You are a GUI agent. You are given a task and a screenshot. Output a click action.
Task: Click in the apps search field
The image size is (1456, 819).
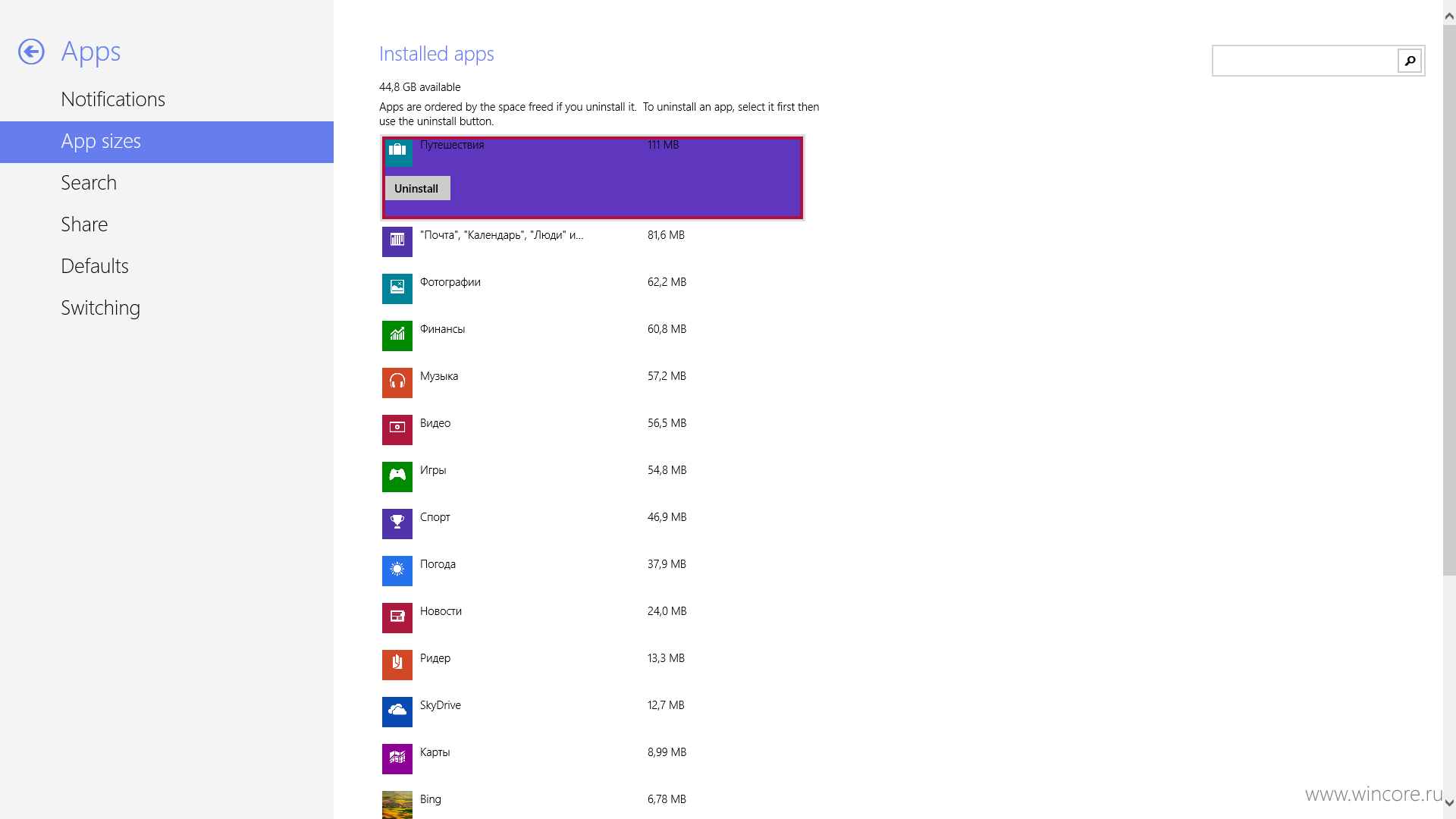pyautogui.click(x=1305, y=61)
